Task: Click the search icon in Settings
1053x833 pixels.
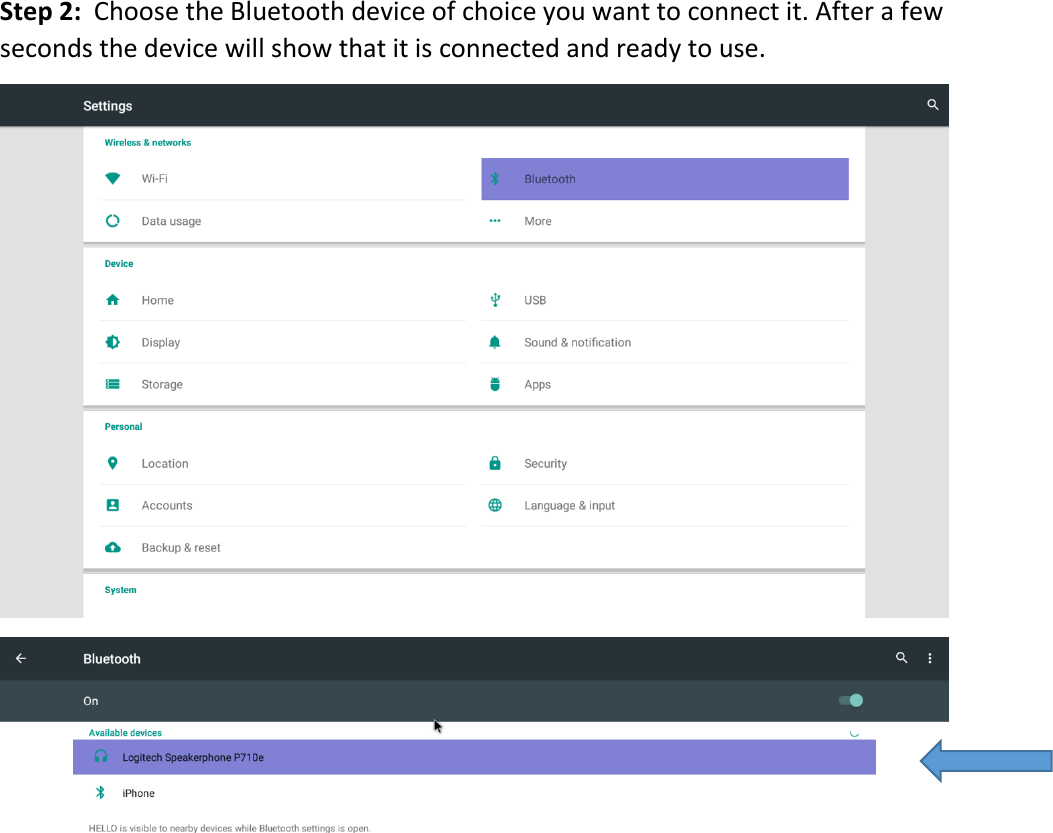Action: (932, 104)
